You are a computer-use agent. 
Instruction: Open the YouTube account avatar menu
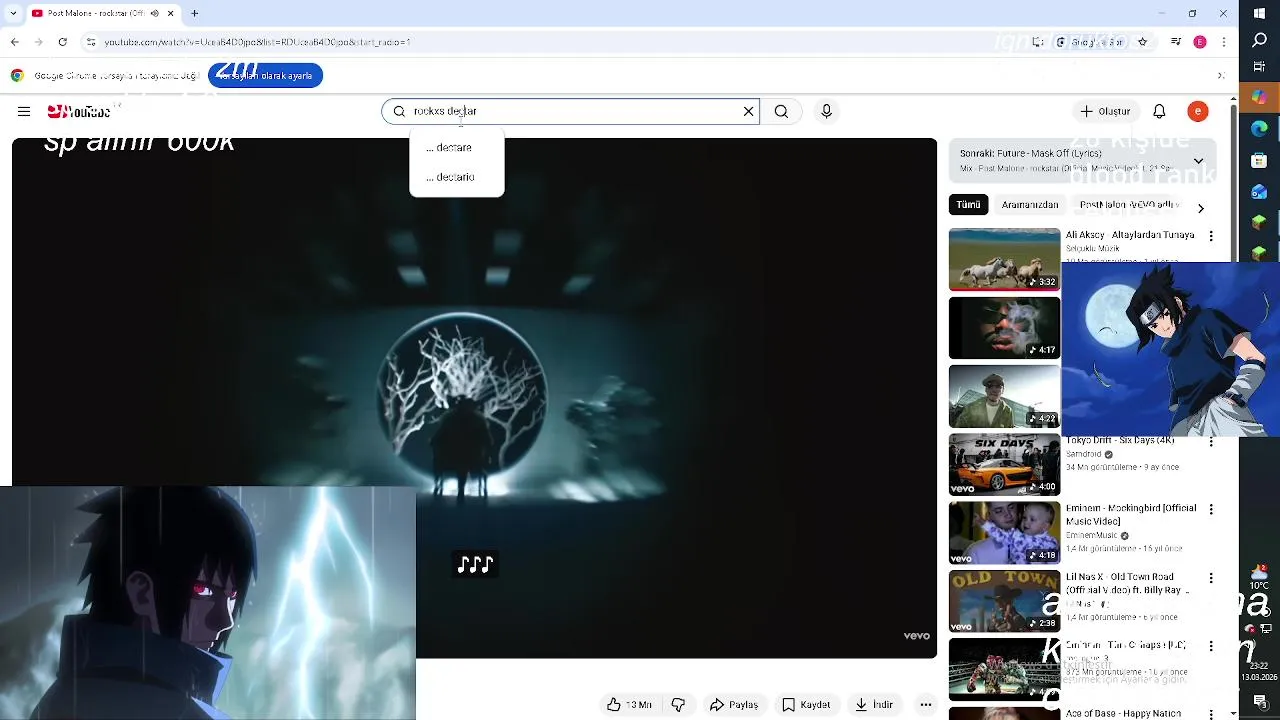pyautogui.click(x=1197, y=112)
